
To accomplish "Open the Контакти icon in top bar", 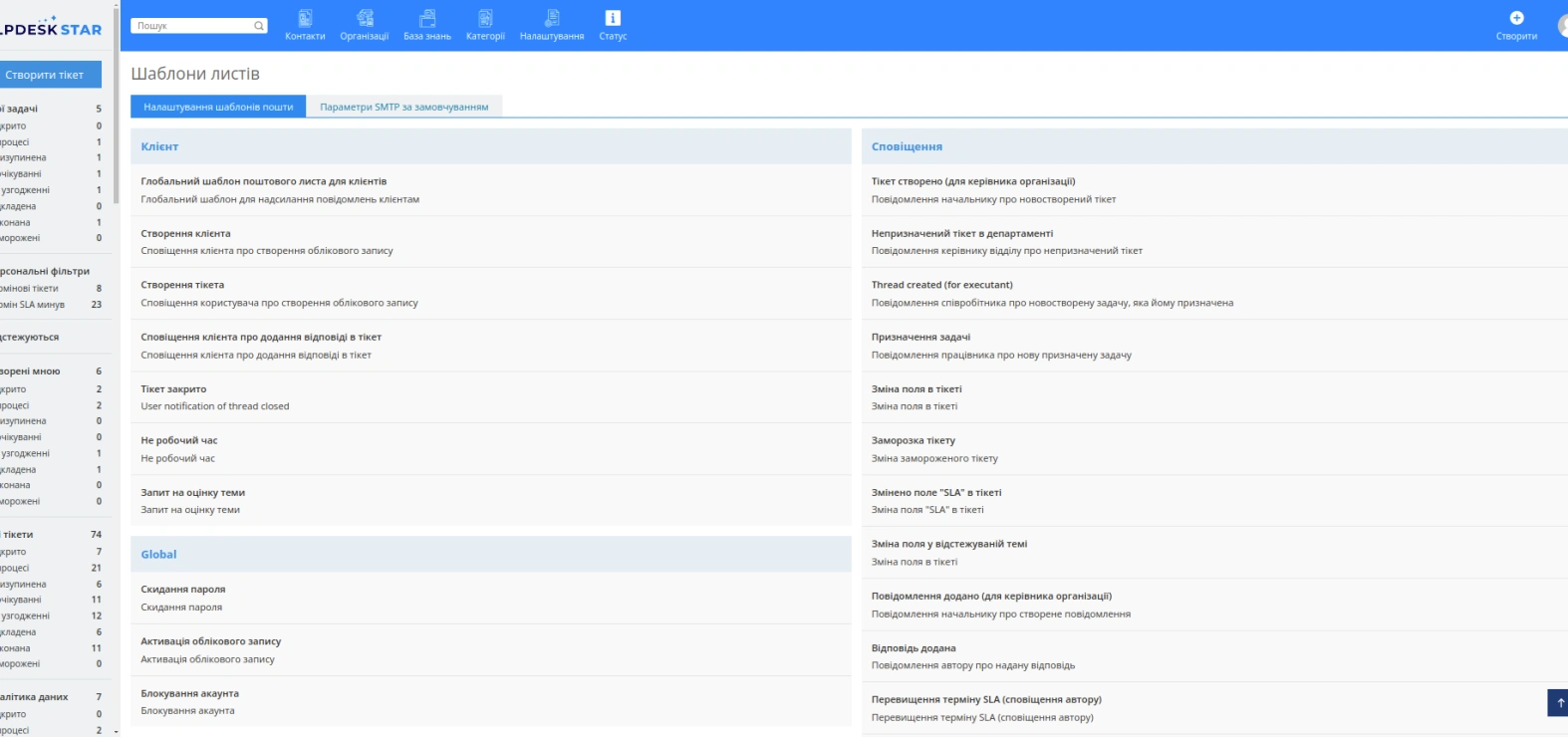I will click(x=305, y=25).
